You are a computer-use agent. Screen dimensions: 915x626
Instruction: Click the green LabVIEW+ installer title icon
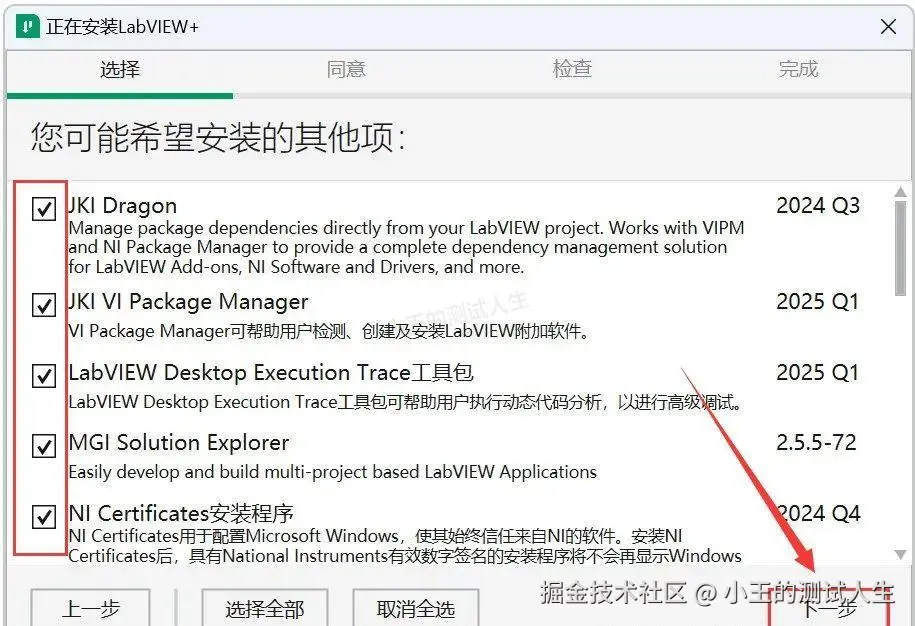tap(27, 27)
